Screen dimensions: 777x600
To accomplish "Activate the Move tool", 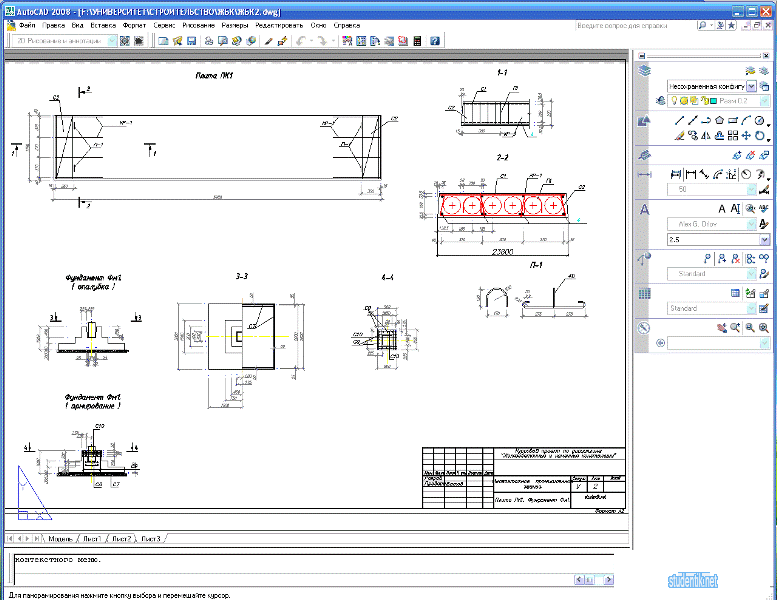I will (746, 135).
